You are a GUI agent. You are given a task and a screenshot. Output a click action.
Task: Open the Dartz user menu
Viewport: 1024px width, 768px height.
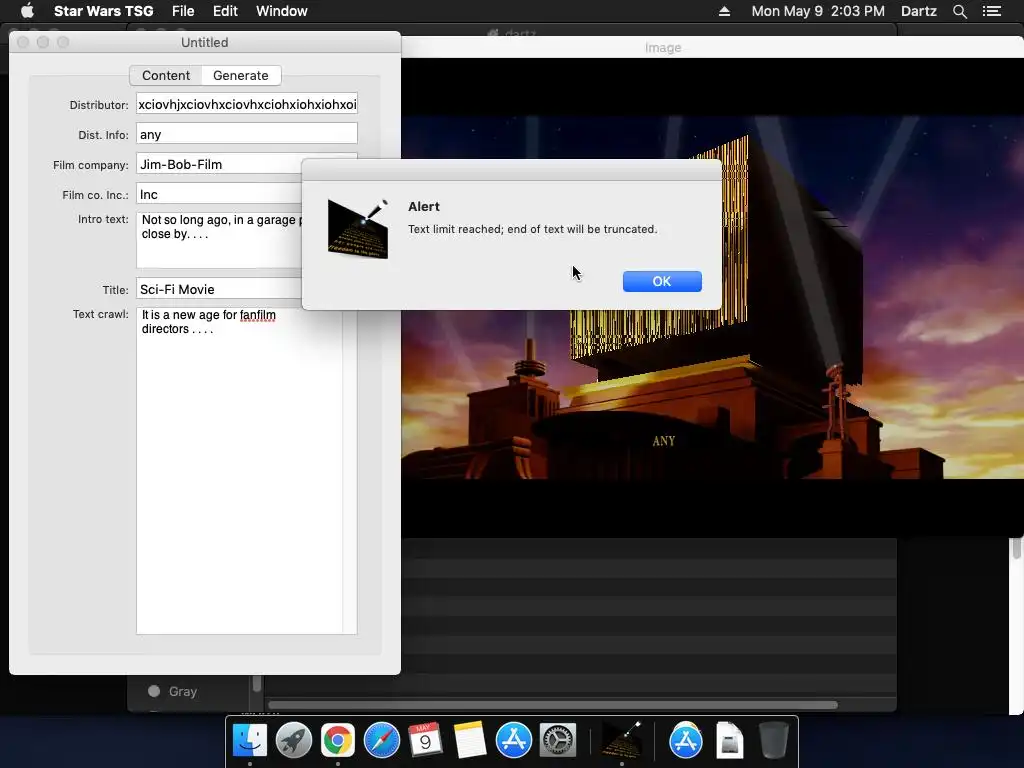(918, 11)
